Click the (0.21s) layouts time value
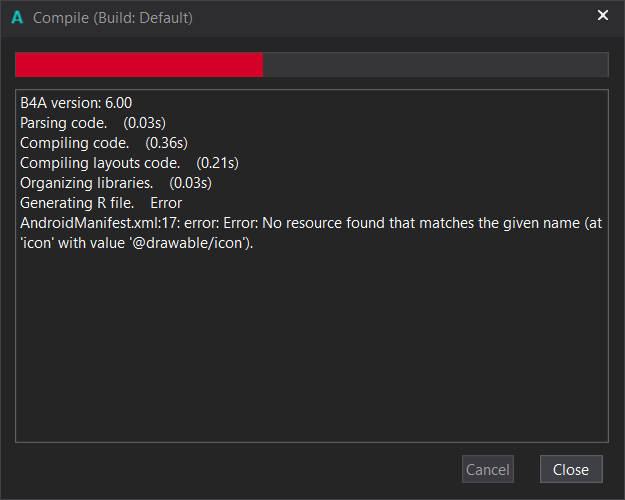 click(x=217, y=163)
